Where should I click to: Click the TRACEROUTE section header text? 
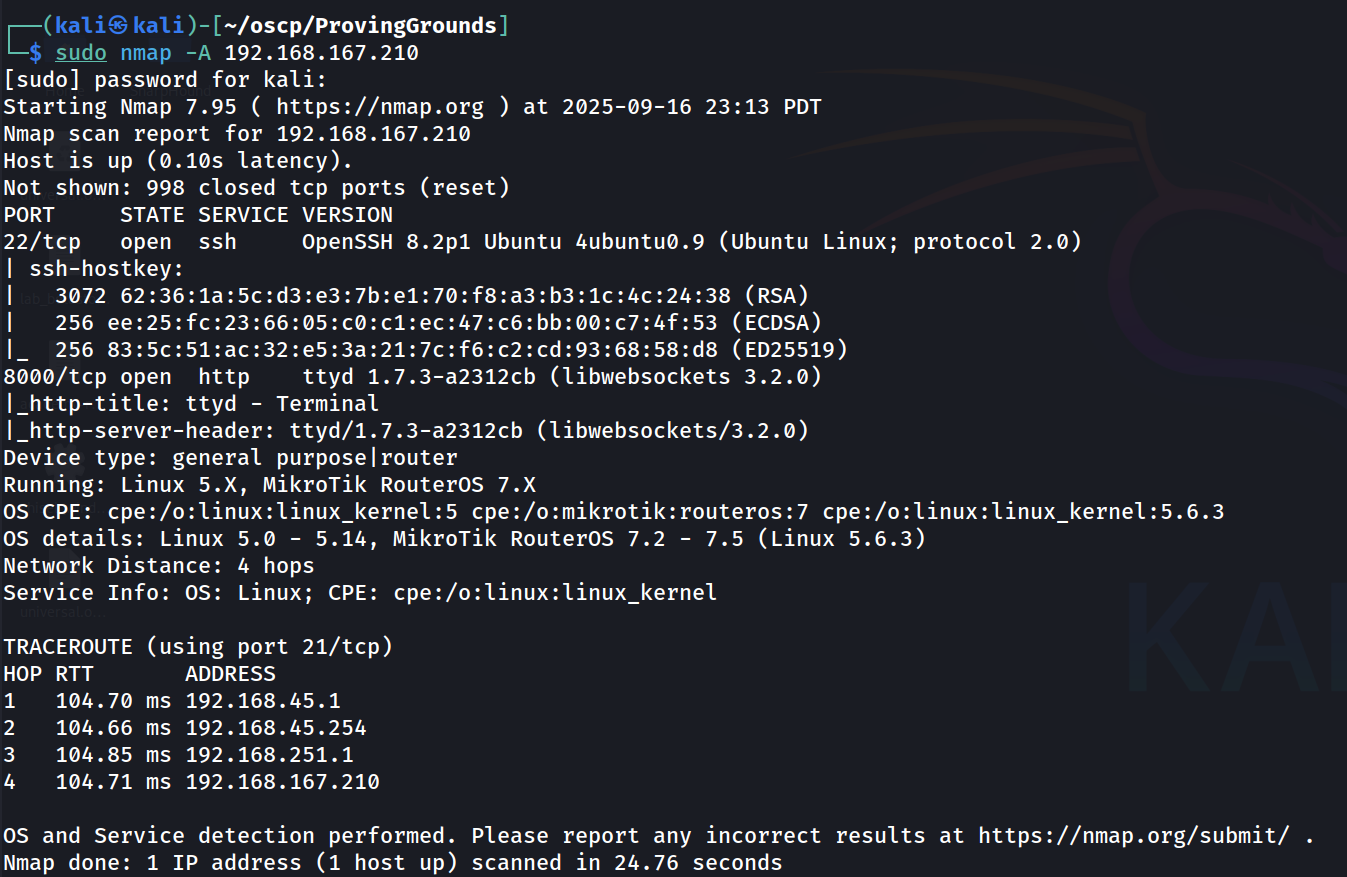pos(68,647)
